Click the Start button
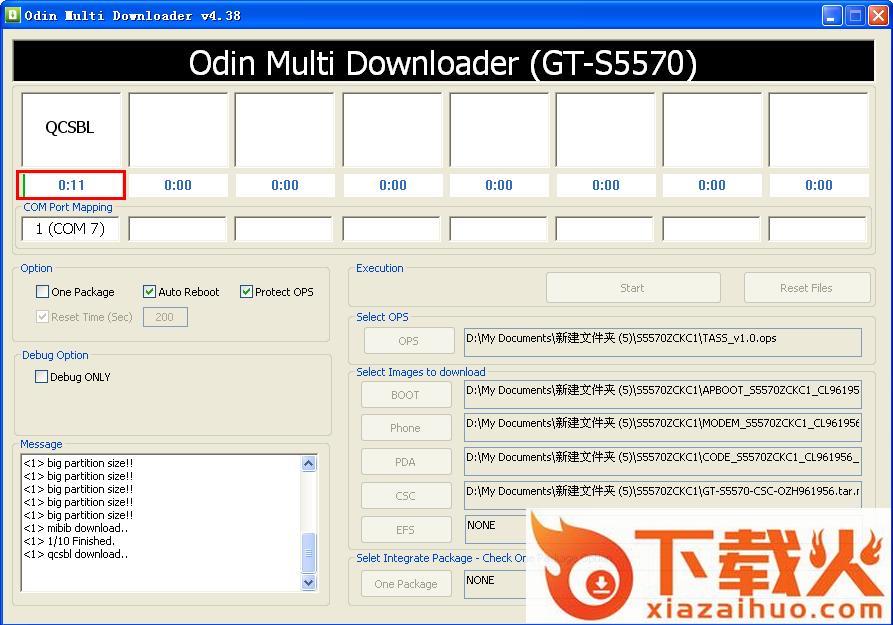This screenshot has height=625, width=893. click(x=632, y=288)
